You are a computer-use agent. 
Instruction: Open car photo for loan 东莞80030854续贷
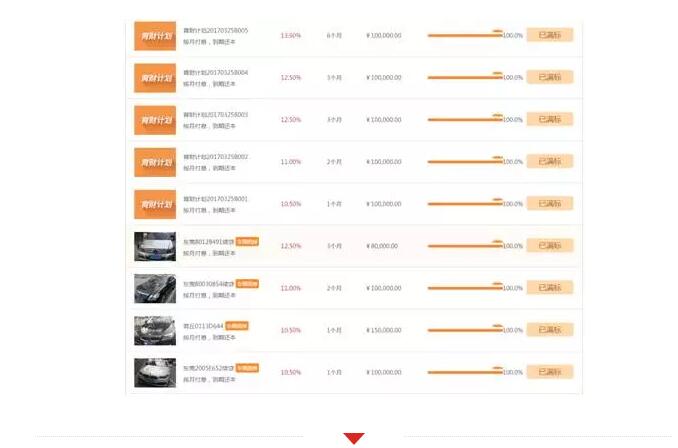click(x=155, y=288)
